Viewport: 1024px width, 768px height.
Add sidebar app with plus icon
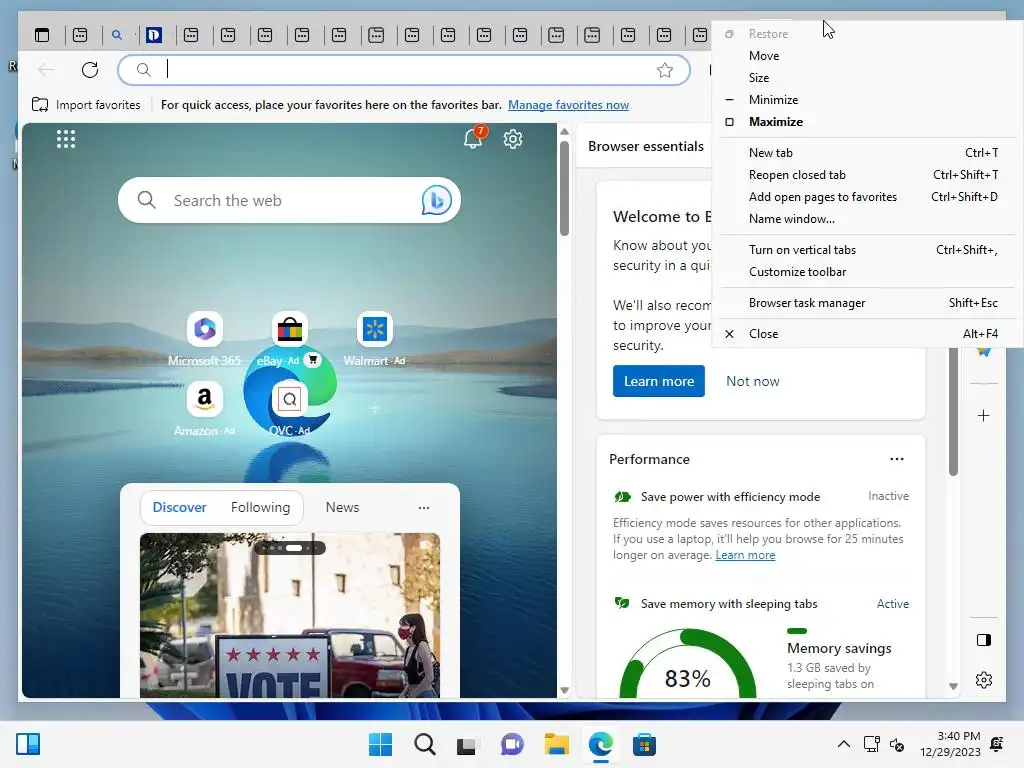(x=984, y=415)
